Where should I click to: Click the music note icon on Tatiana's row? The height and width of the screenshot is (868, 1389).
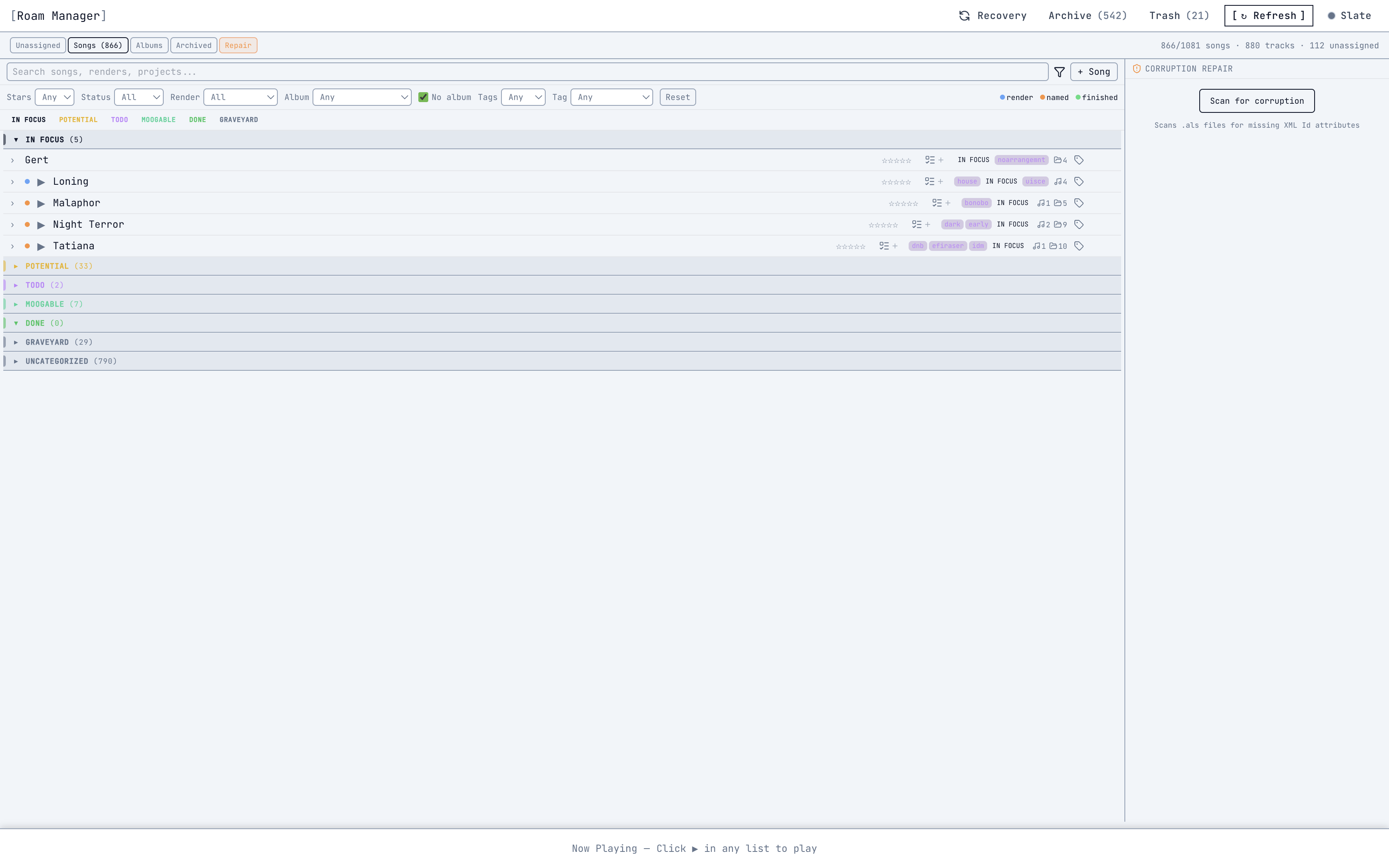pyautogui.click(x=1037, y=246)
